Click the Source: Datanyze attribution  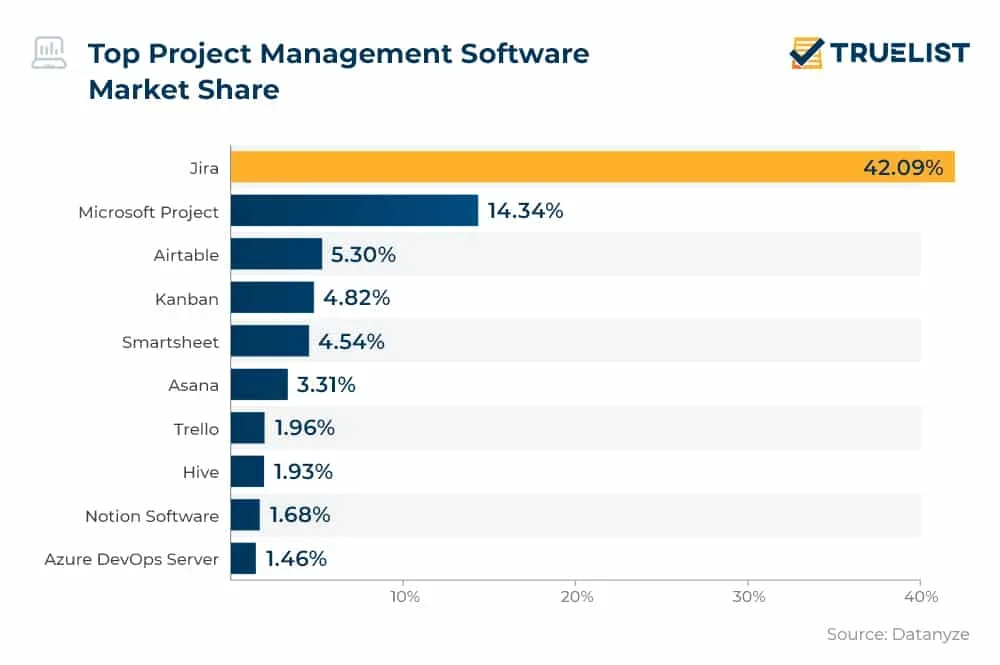pos(897,634)
